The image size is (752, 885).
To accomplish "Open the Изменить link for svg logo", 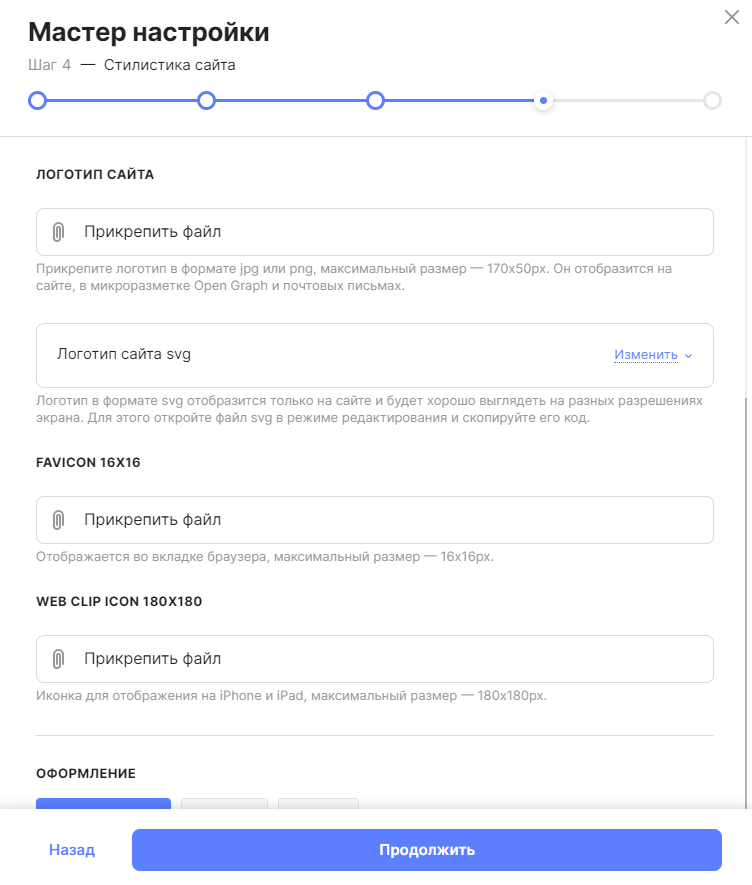I will click(x=646, y=354).
